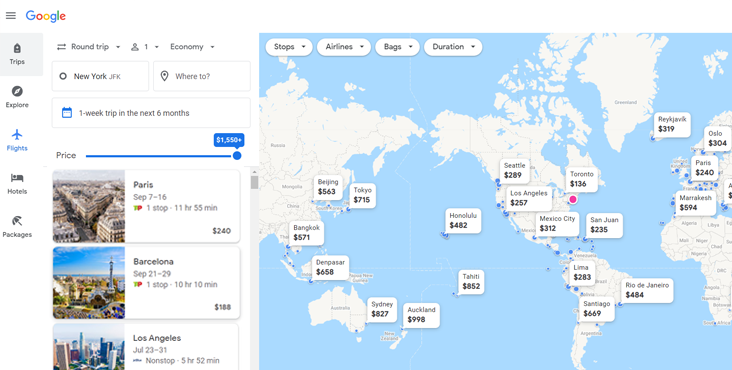Click the origin circle icon beside New York
Viewport: 732px width, 370px height.
click(63, 76)
